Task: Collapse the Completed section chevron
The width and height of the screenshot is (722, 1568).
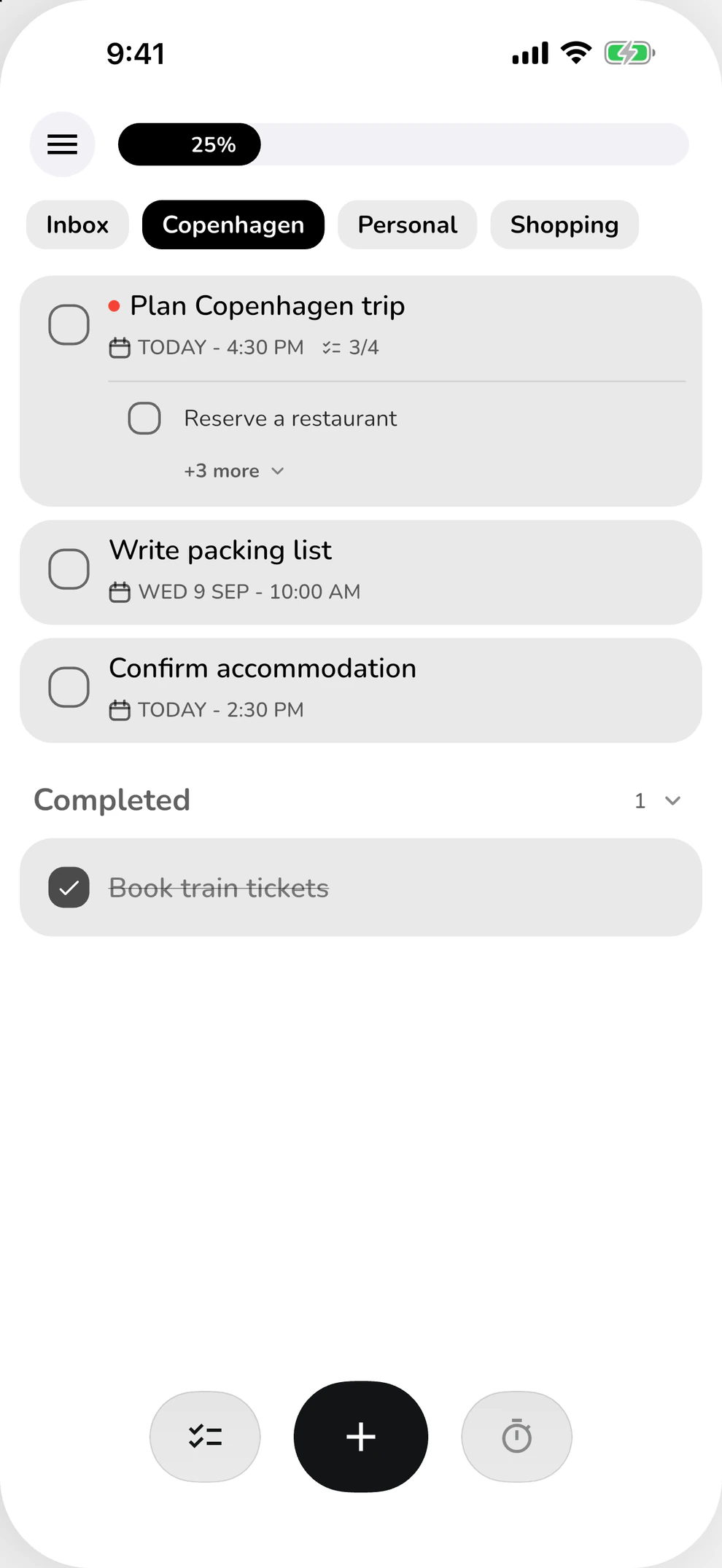Action: click(x=672, y=800)
